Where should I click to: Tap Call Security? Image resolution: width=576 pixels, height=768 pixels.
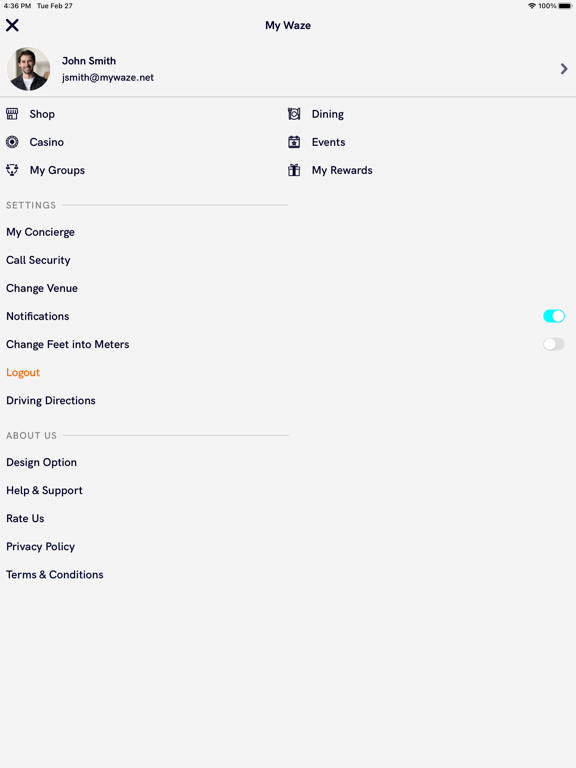pos(38,260)
